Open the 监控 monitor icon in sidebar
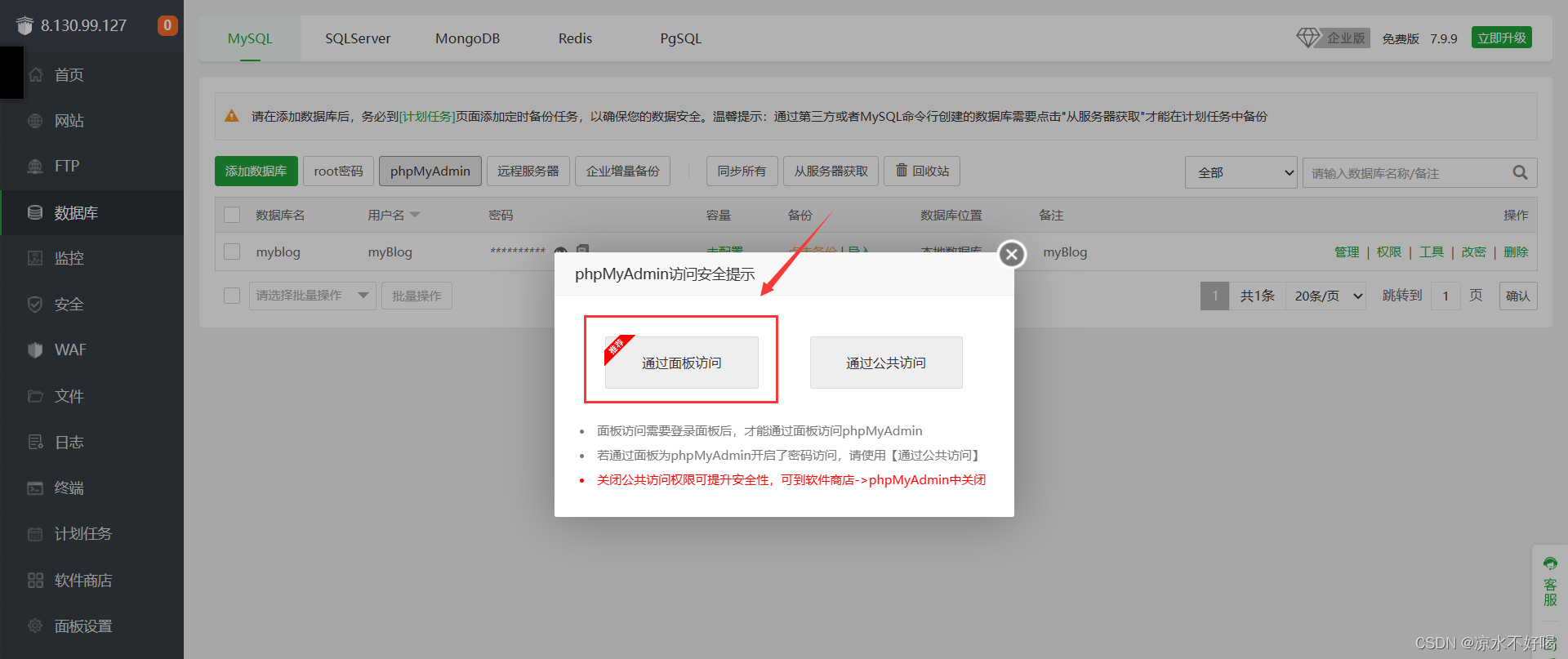The height and width of the screenshot is (659, 1568). click(35, 258)
